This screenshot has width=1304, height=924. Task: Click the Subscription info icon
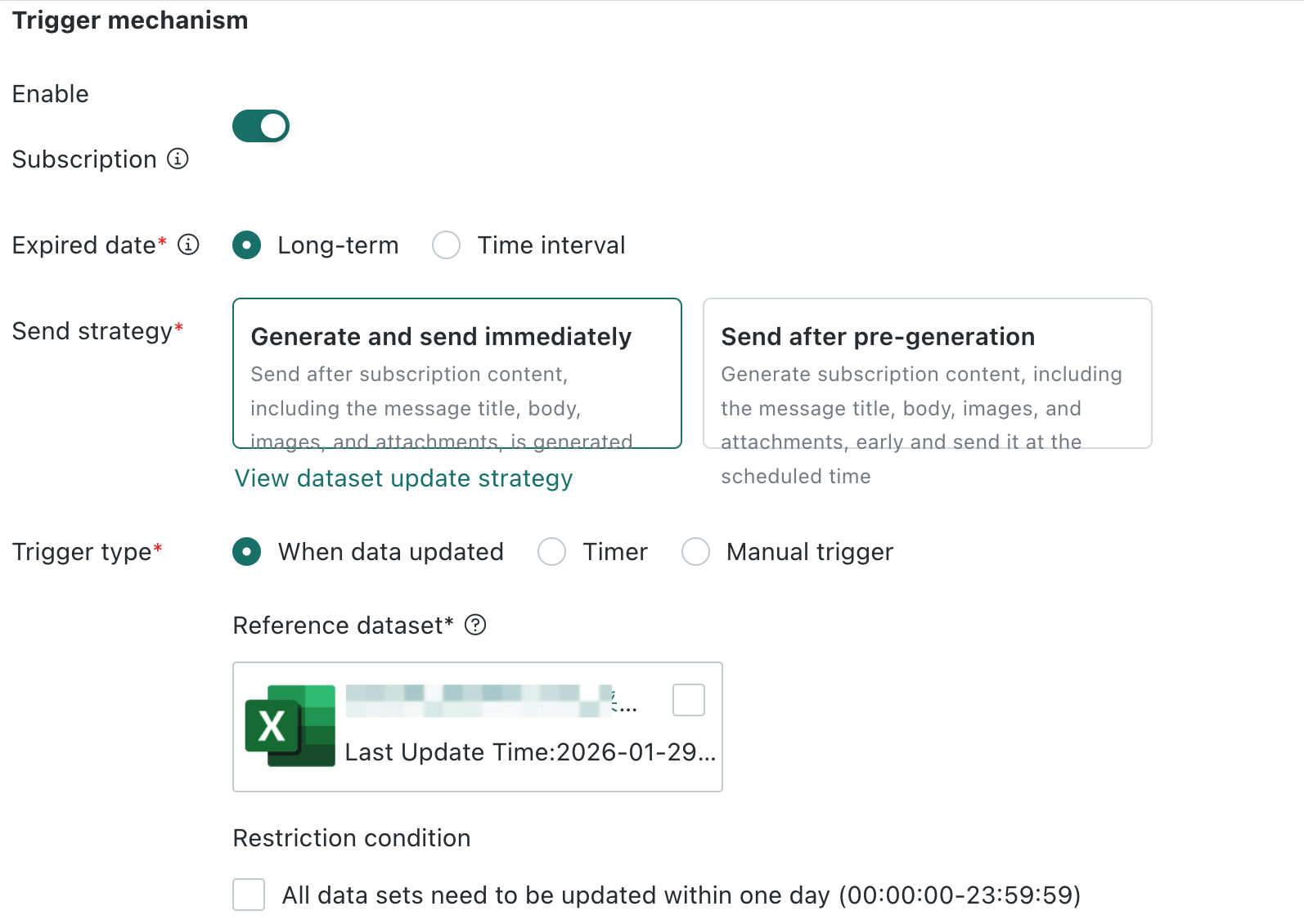coord(178,159)
